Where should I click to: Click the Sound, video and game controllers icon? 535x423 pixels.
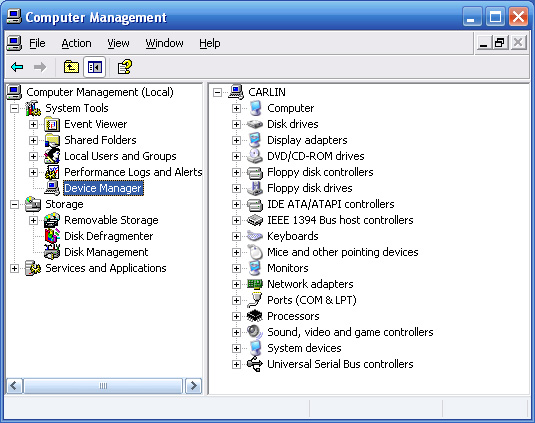[255, 332]
